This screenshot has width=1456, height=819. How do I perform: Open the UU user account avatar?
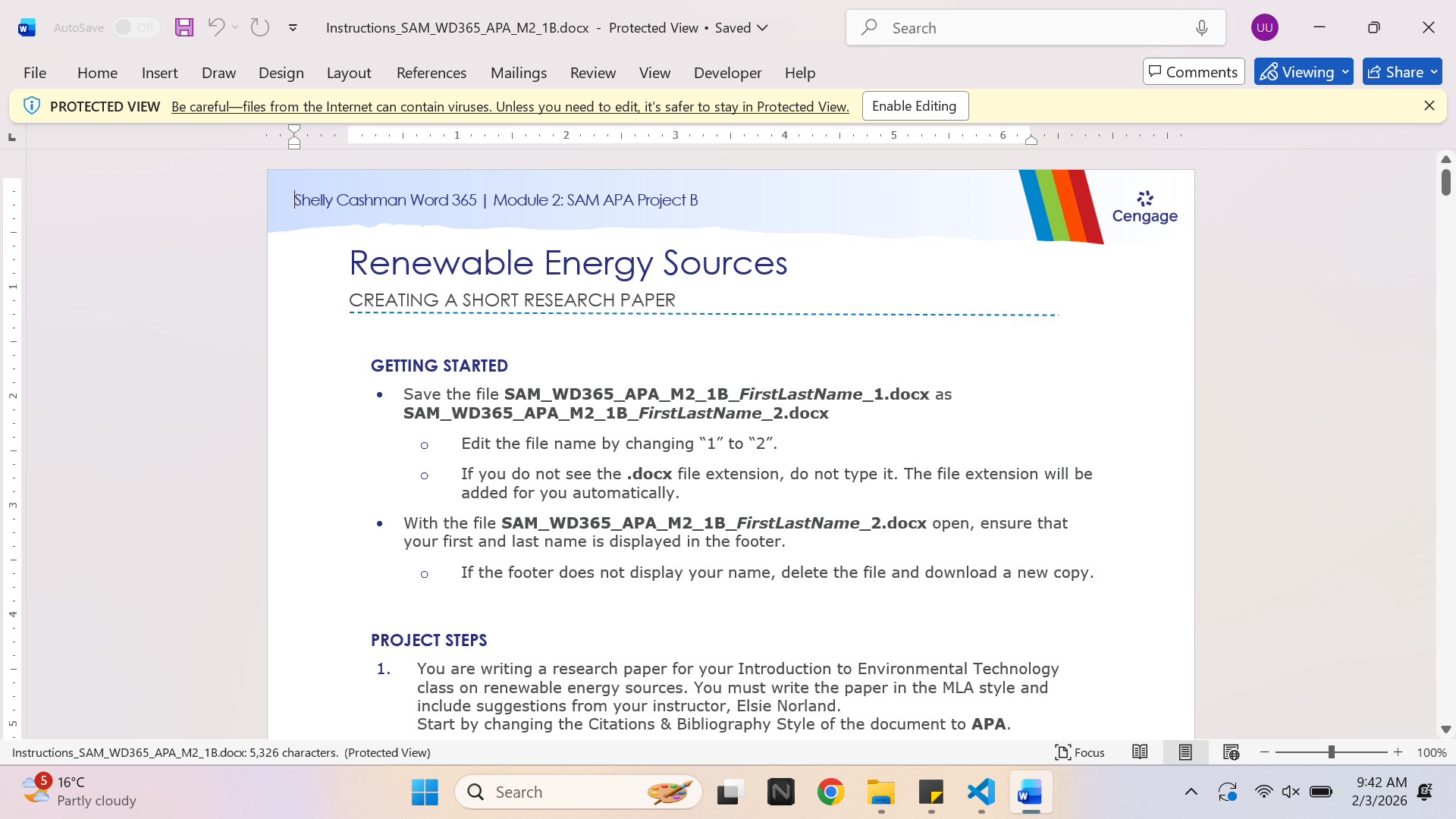(1264, 28)
